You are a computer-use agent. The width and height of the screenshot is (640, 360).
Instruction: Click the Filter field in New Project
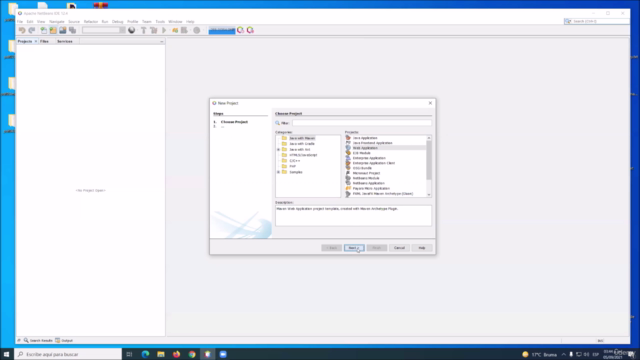pyautogui.click(x=362, y=123)
